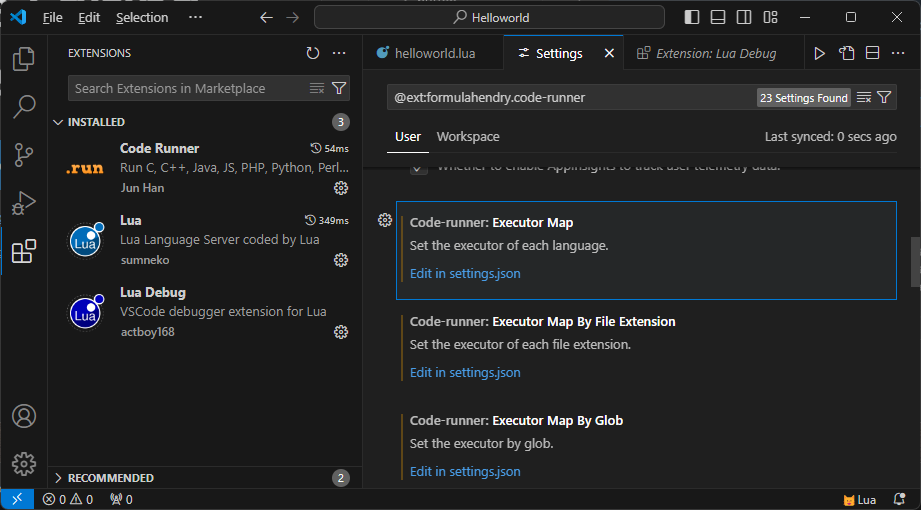Edit Executor Map By Glob in settings.json

coord(465,471)
